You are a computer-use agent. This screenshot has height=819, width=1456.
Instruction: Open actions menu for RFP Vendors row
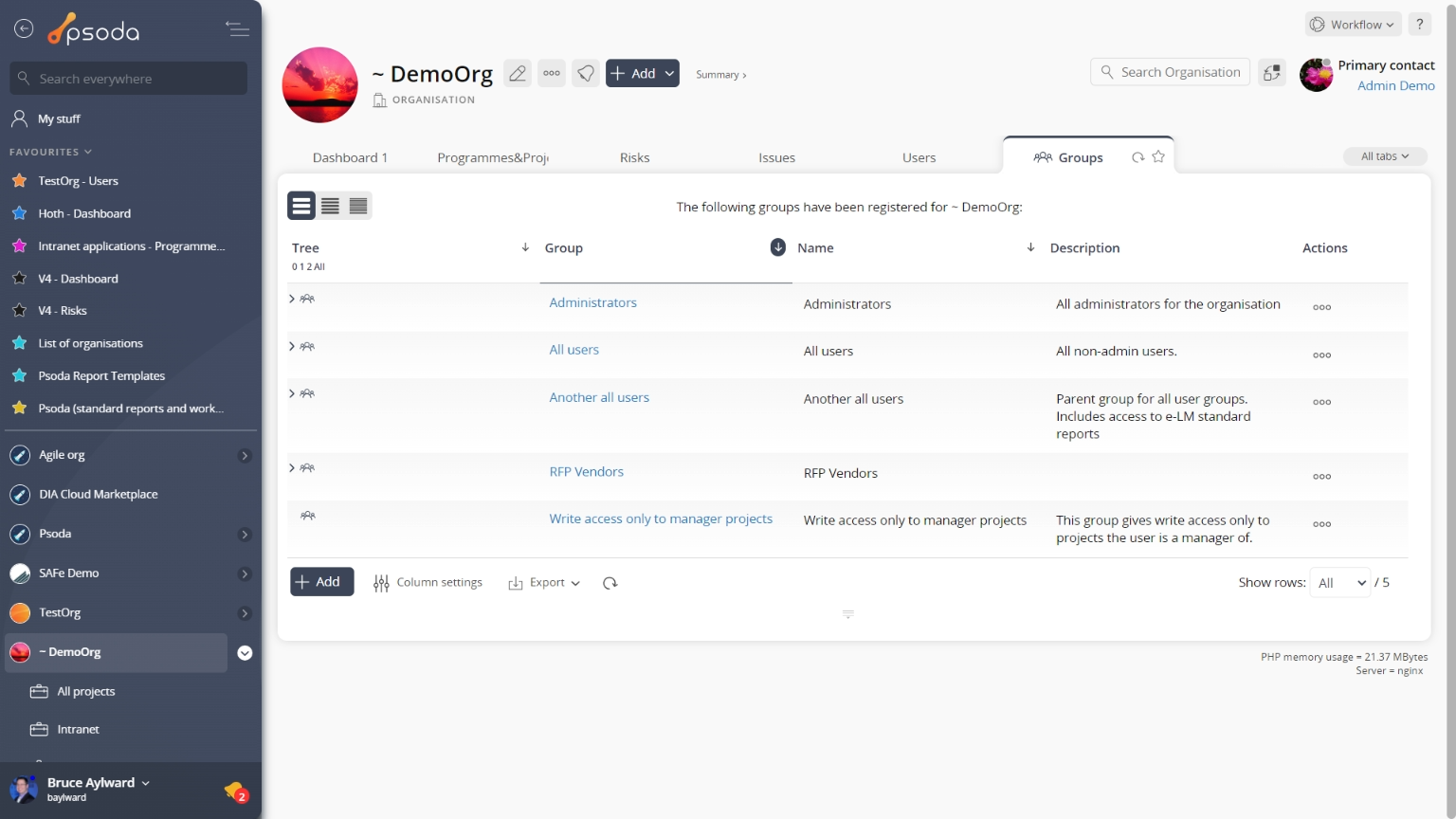(x=1321, y=477)
